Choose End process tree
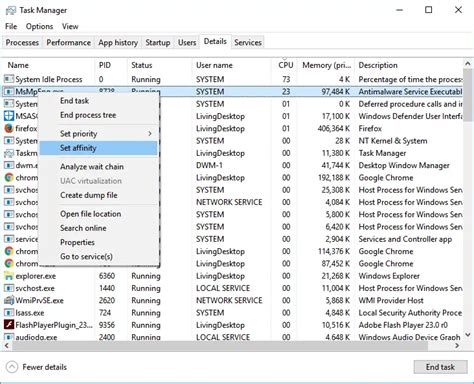Image resolution: width=474 pixels, height=384 pixels. (98, 115)
